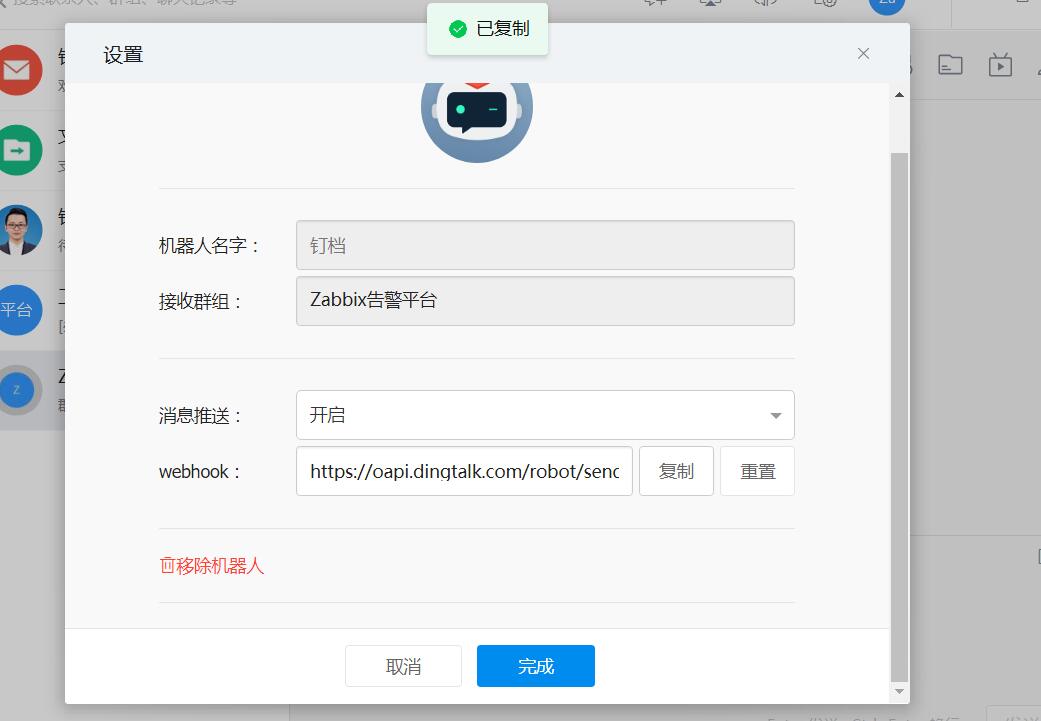This screenshot has height=721, width=1041.
Task: Click the 机器人名字 field showing 钉档
Action: click(545, 245)
